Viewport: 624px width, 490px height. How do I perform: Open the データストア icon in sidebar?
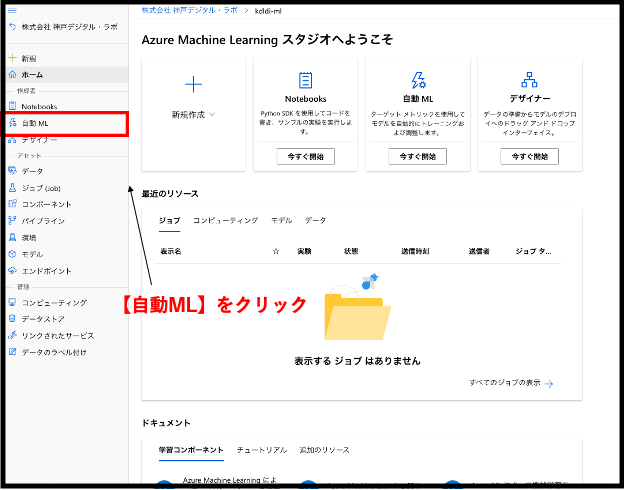13,319
